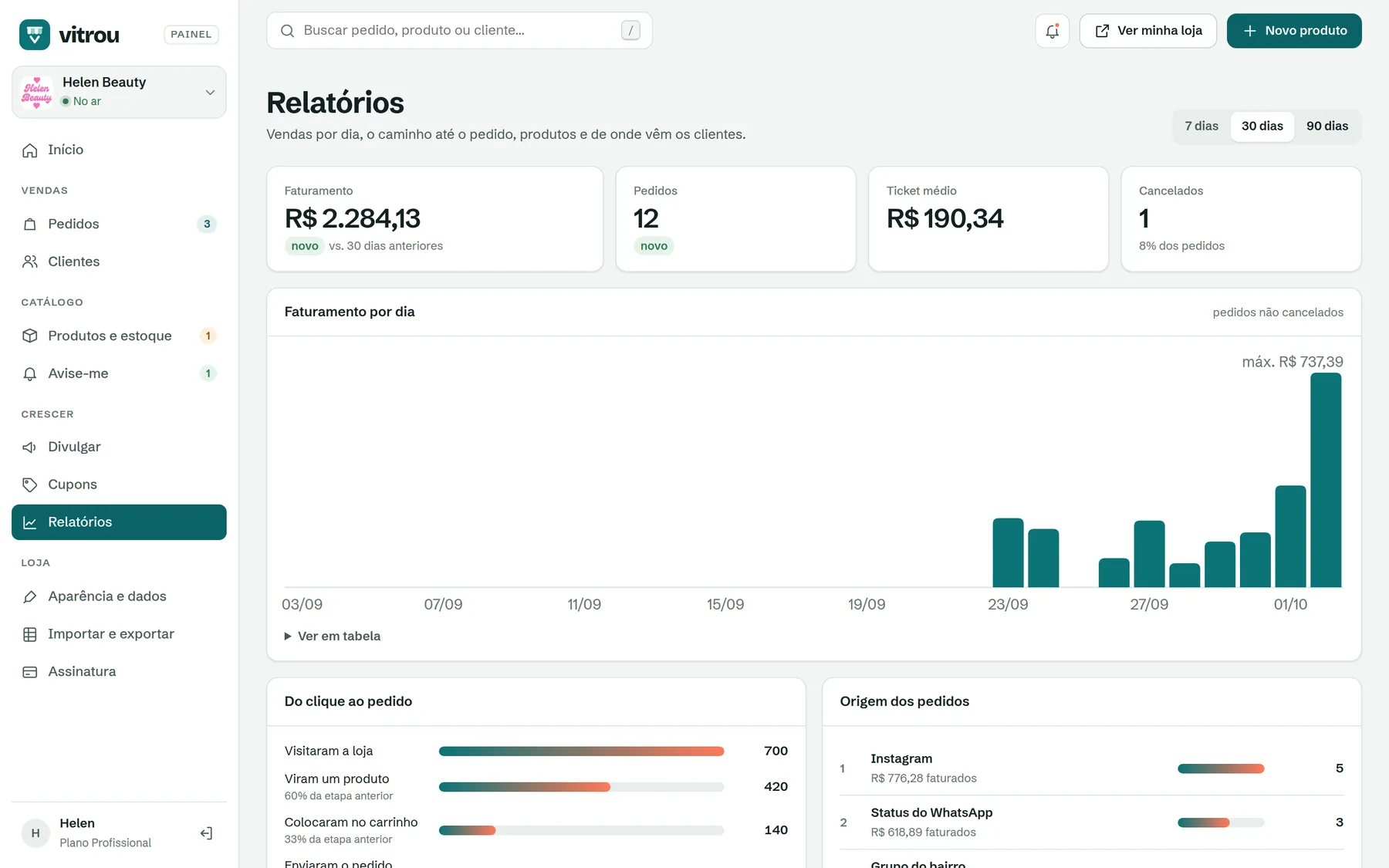Image resolution: width=1389 pixels, height=868 pixels.
Task: Open notifications bell icon
Action: pos(1052,31)
